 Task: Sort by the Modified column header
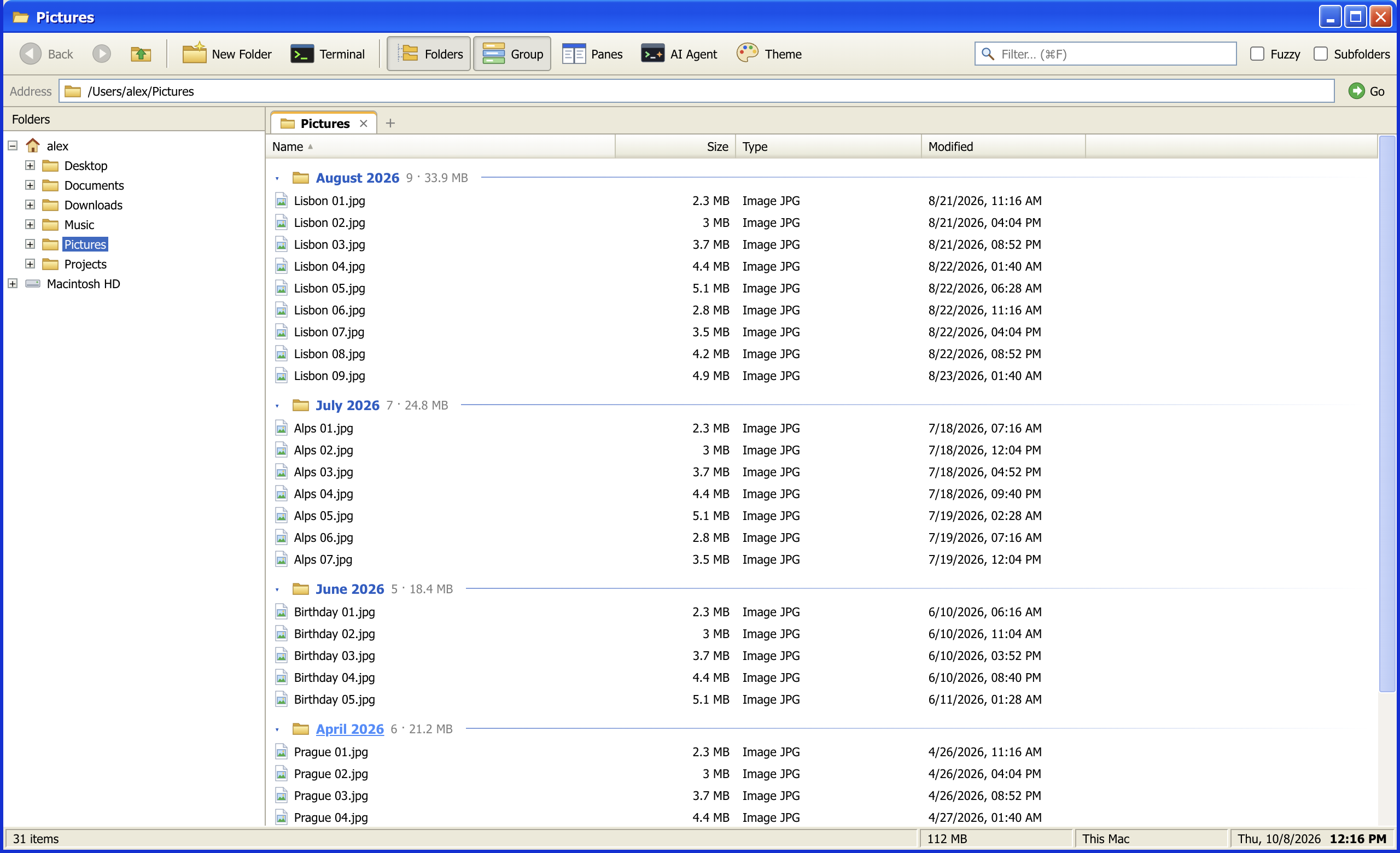(1003, 147)
